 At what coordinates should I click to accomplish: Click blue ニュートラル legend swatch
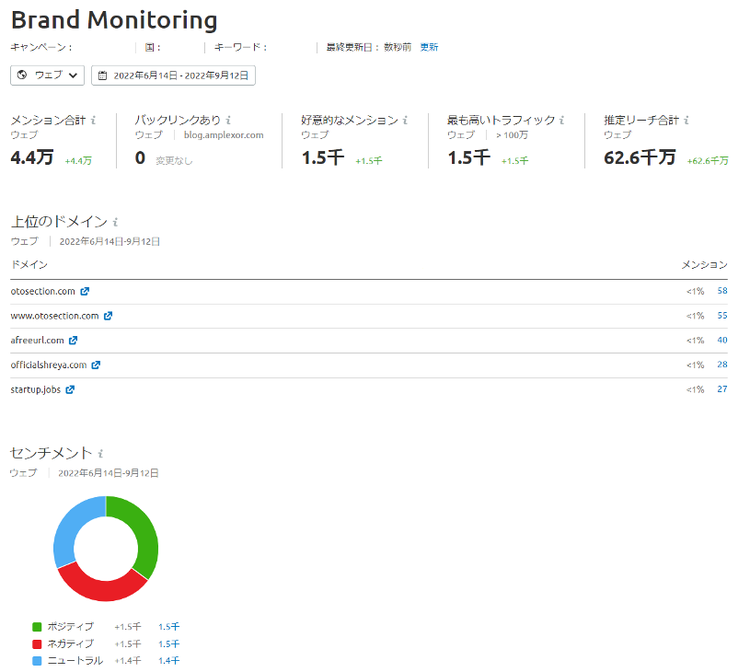pos(37,661)
